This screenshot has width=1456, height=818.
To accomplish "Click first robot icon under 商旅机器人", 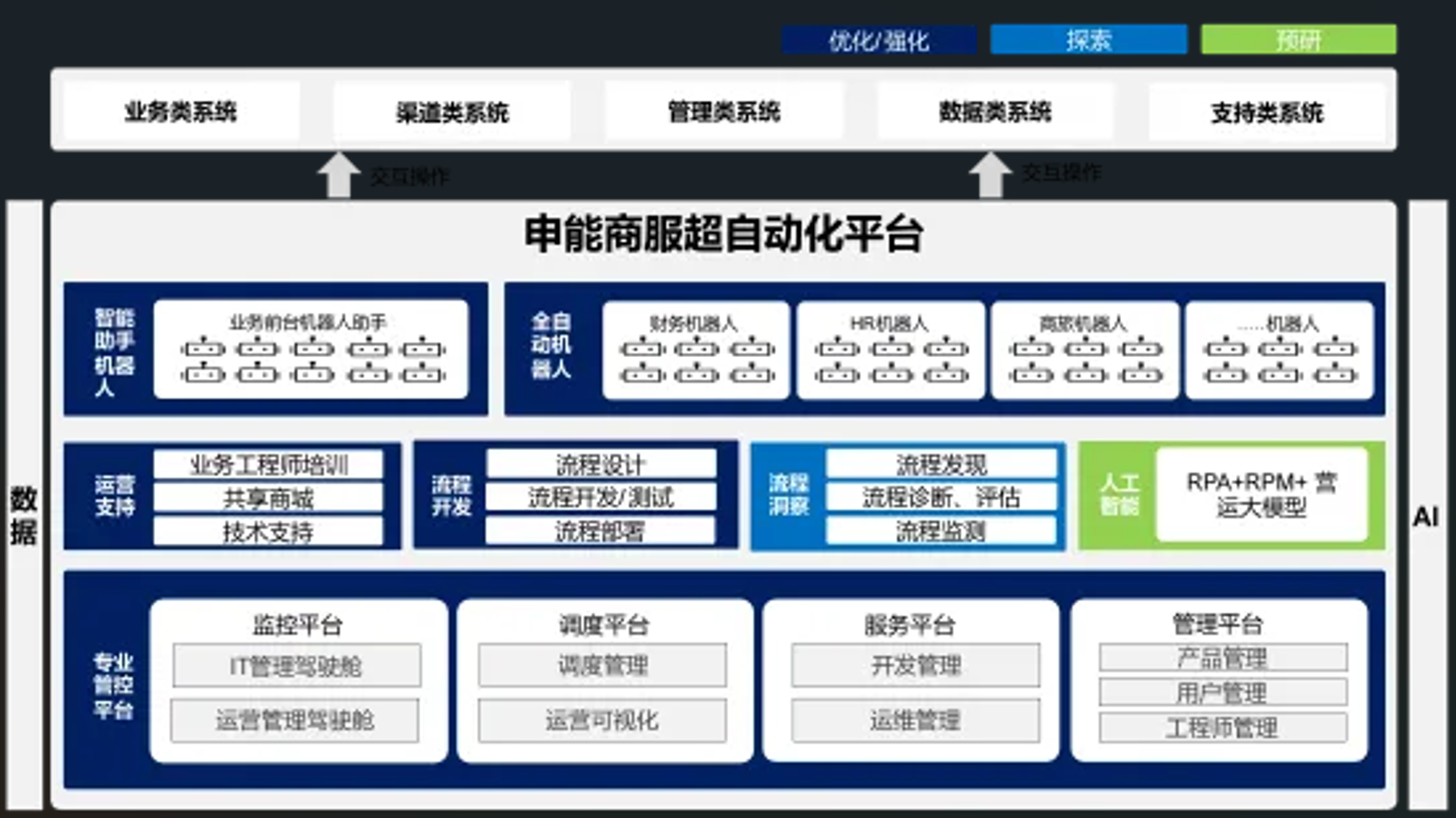I will click(x=1030, y=348).
